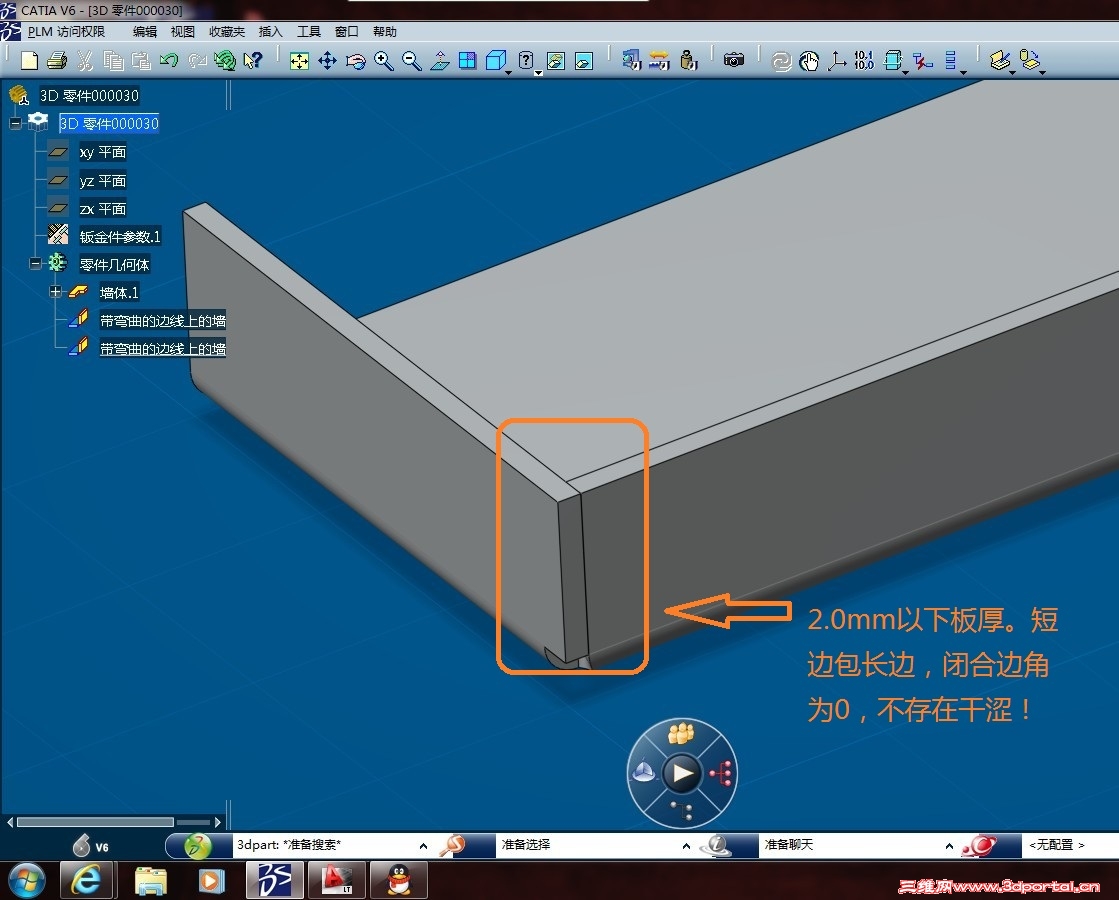The width and height of the screenshot is (1119, 900).
Task: Click the Cut scissors icon
Action: (85, 61)
